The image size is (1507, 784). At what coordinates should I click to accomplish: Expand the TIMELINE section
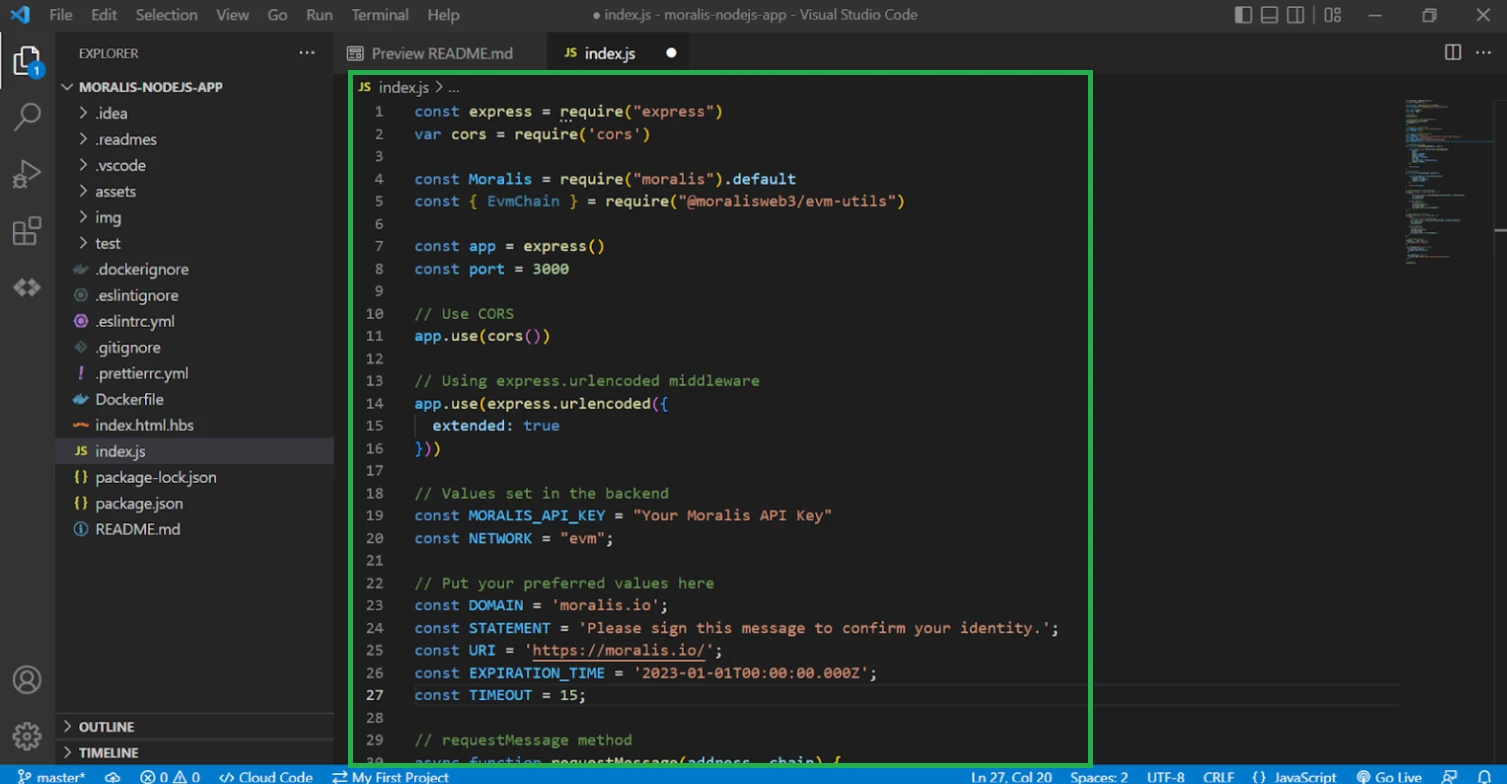pyautogui.click(x=108, y=753)
